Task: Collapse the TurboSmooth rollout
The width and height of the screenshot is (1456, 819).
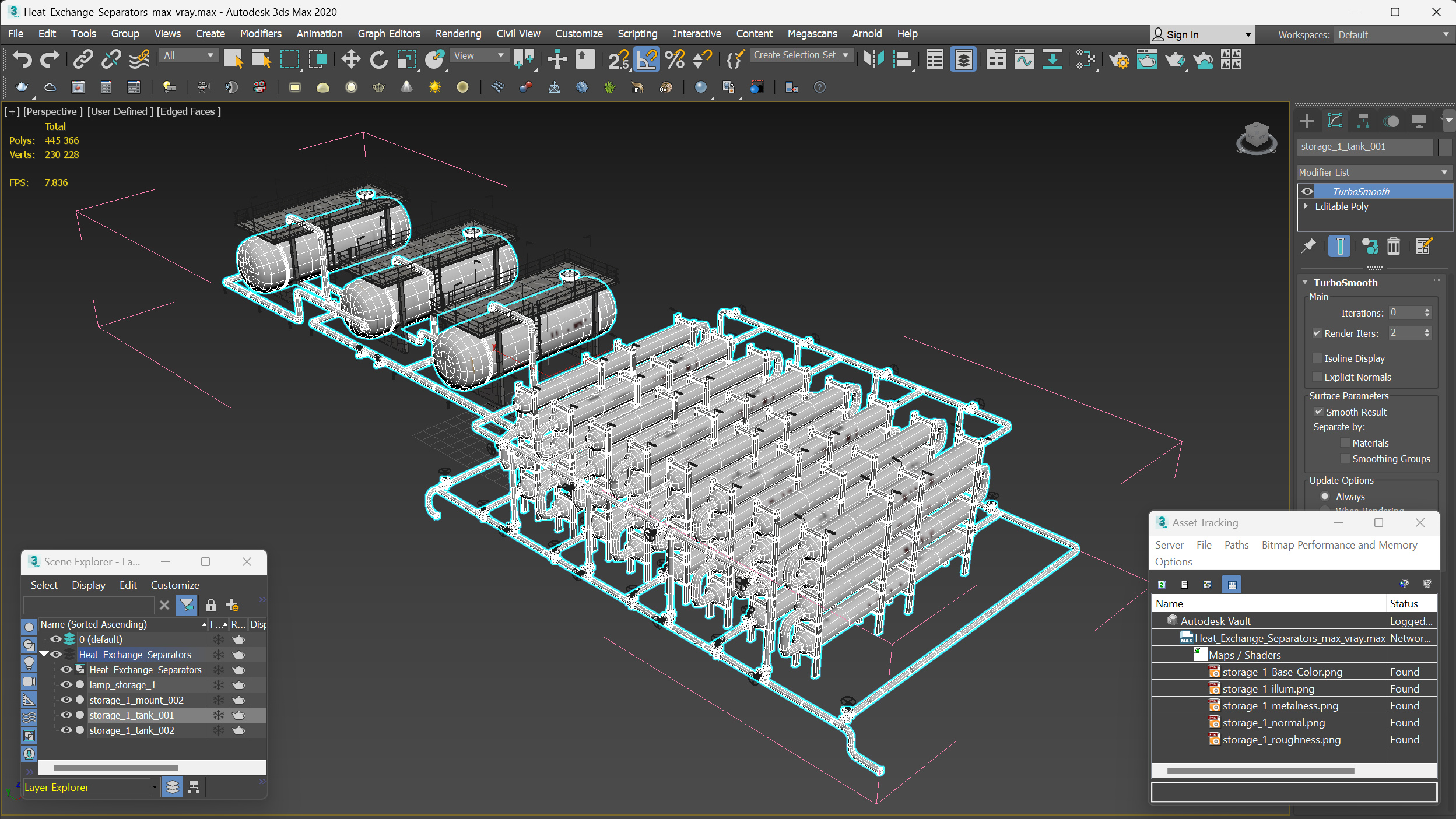Action: pos(1306,282)
